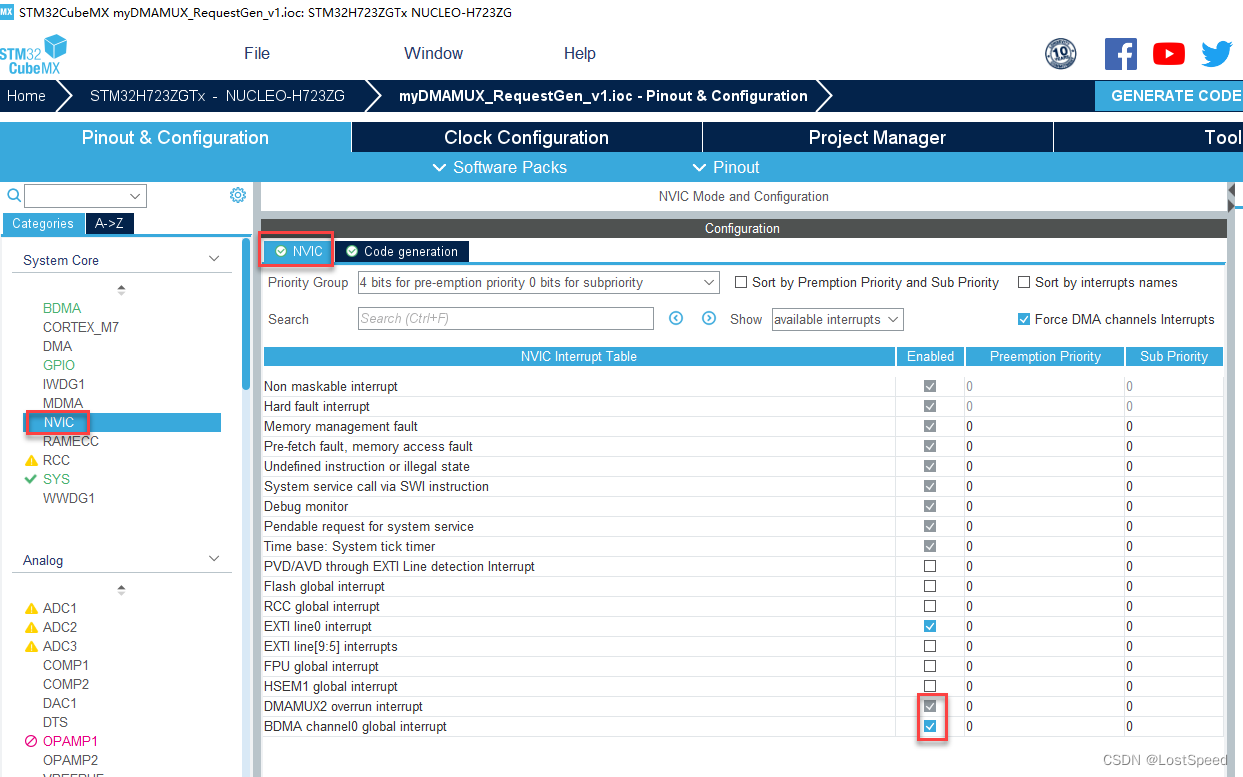Click the STM32CubeMX title bar app icon

(x=7, y=11)
